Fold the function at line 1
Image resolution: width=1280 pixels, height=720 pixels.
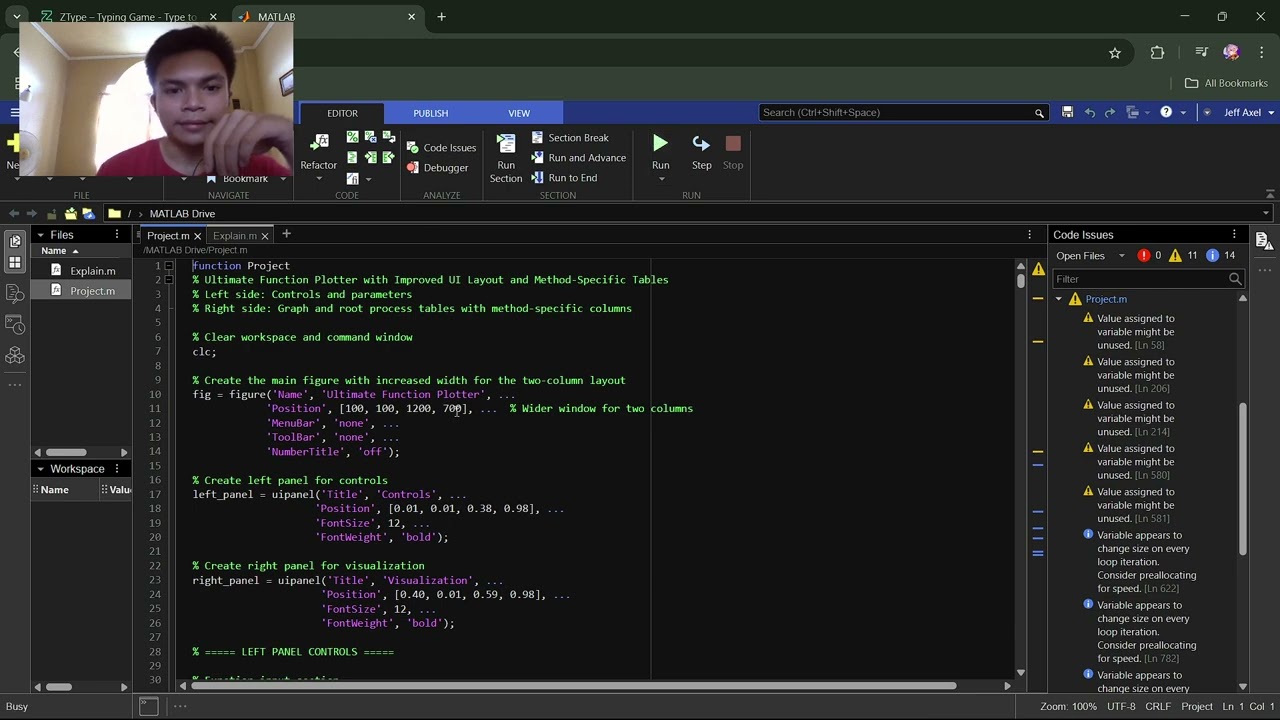[x=168, y=266]
